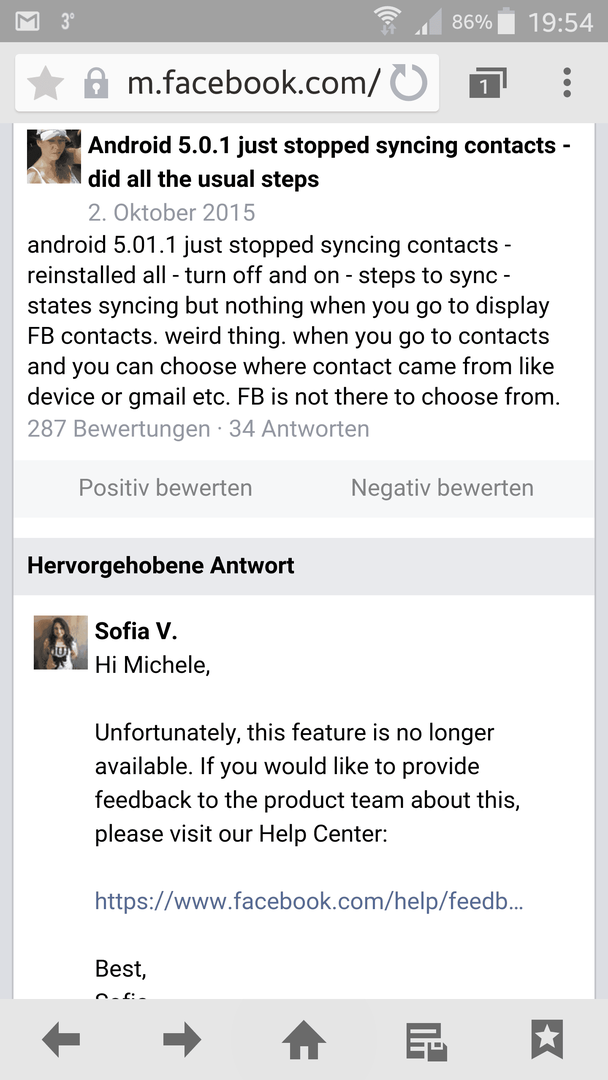Open the question author's profile picture

54,156
